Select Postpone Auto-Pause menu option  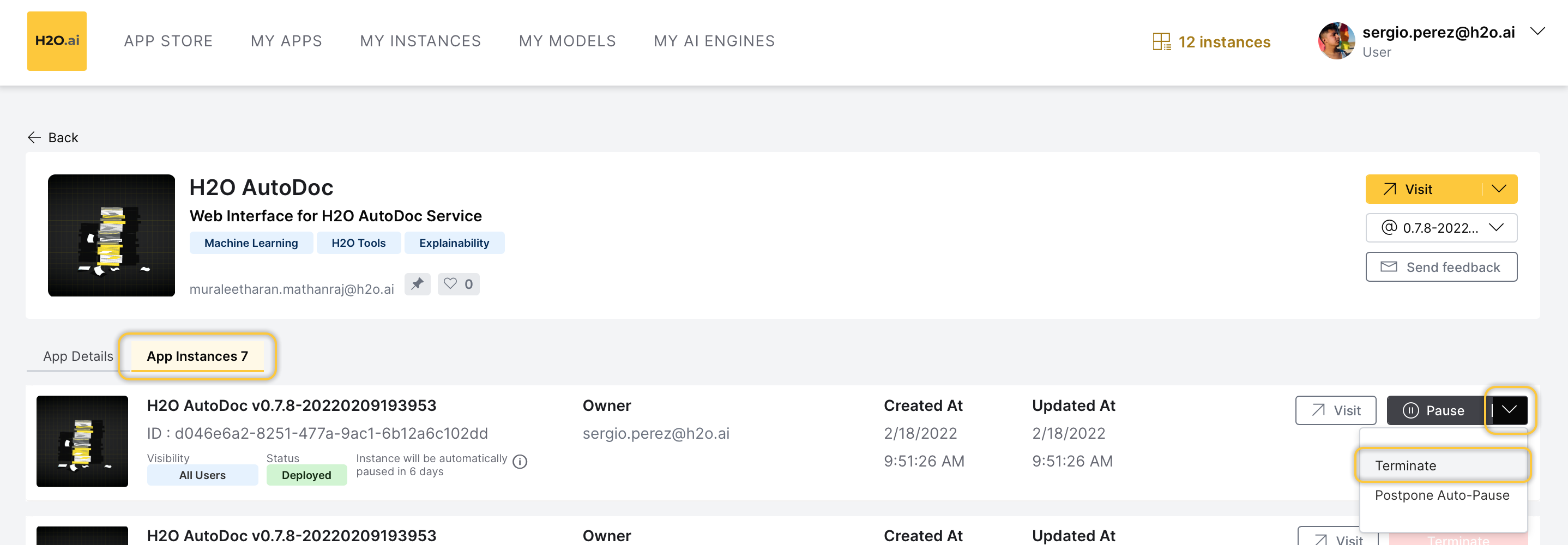[1443, 495]
